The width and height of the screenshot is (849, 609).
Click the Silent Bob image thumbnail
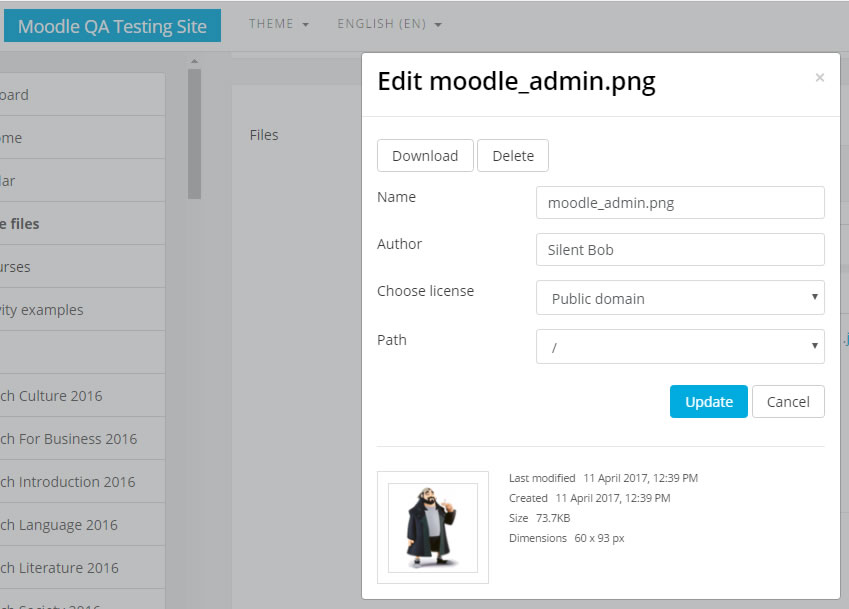point(433,527)
